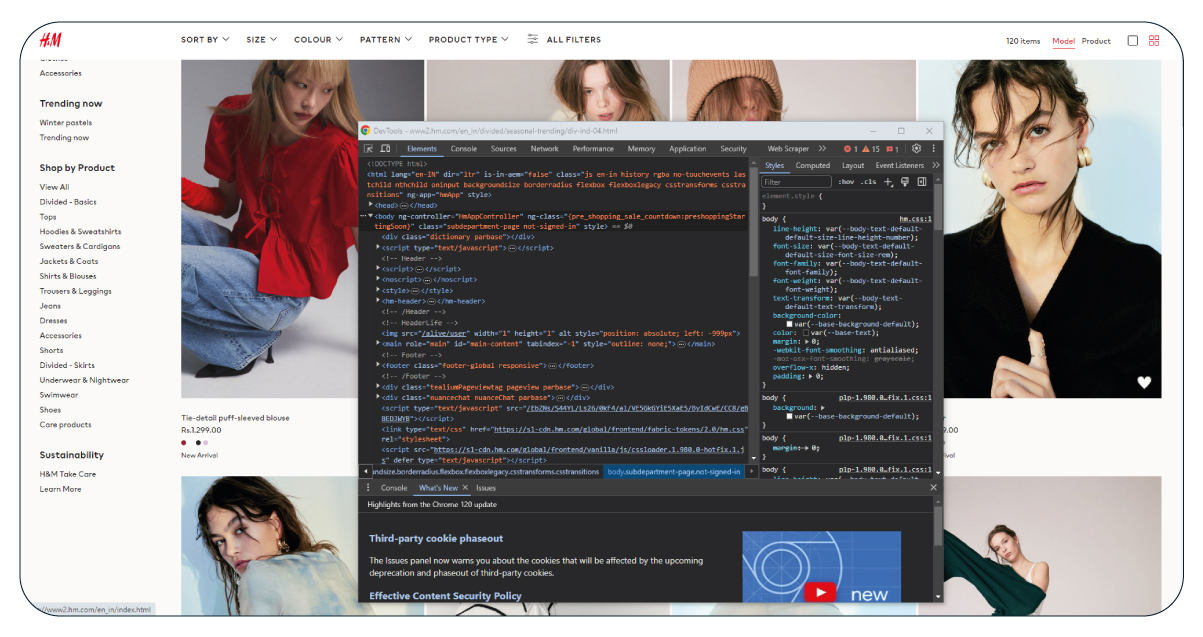The width and height of the screenshot is (1203, 637).
Task: Click base-background-default color swatch in background-color
Action: [790, 325]
